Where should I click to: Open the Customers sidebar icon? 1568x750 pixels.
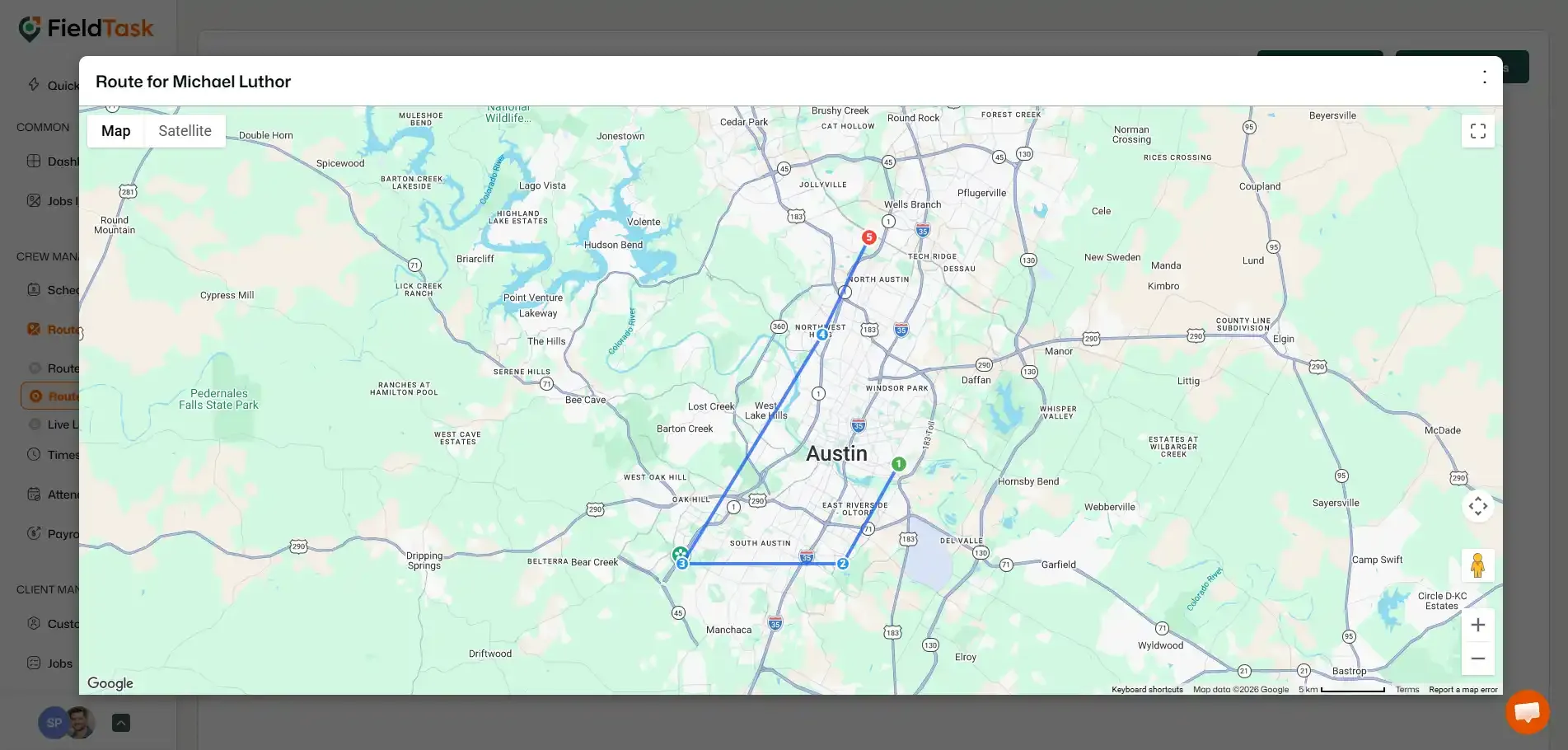(34, 623)
